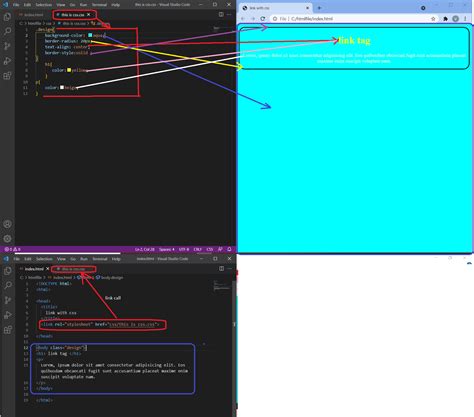Split editor in the bottom VS Code window
The width and height of the screenshot is (474, 417).
point(222,268)
